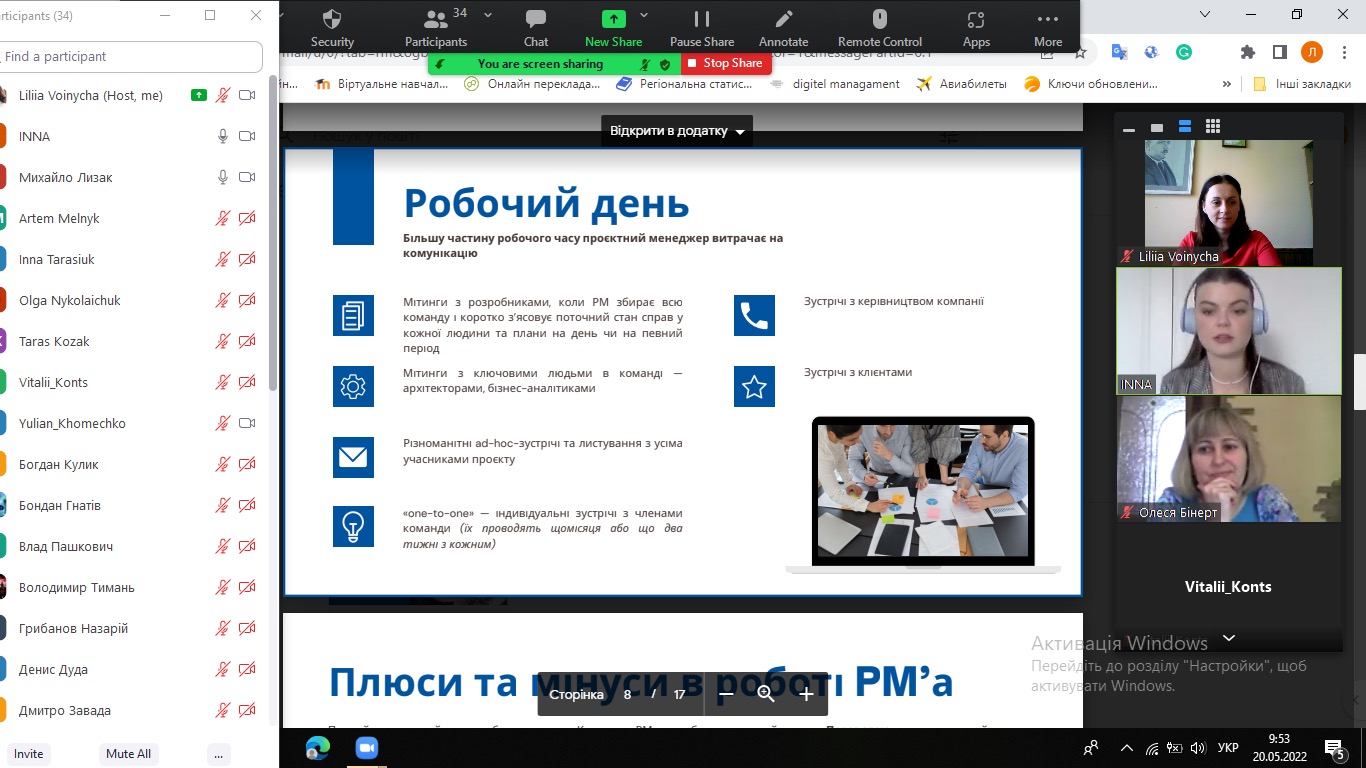Click the participants list scrollbar
The height and width of the screenshot is (768, 1366).
[x=273, y=230]
